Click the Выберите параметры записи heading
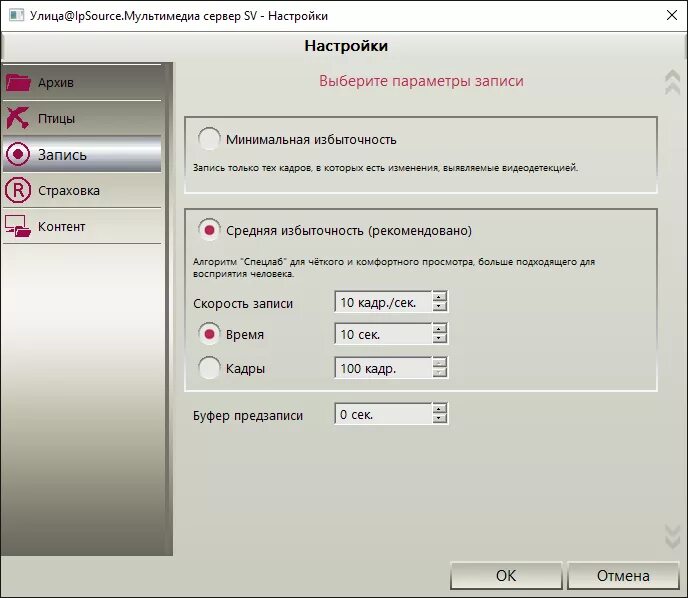Screen dimensions: 688x598 [x=421, y=81]
